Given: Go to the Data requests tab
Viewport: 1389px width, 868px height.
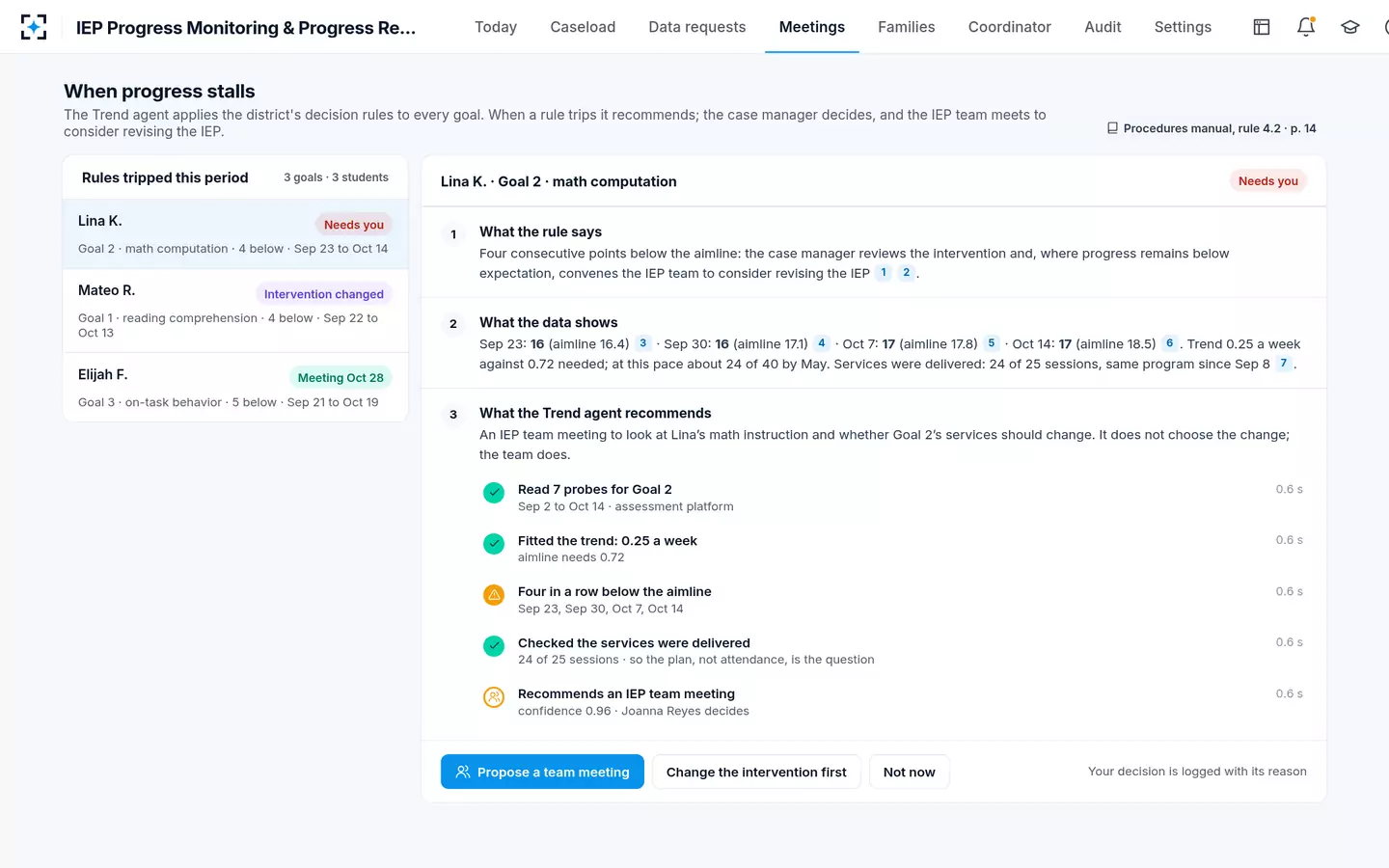Looking at the screenshot, I should [697, 27].
